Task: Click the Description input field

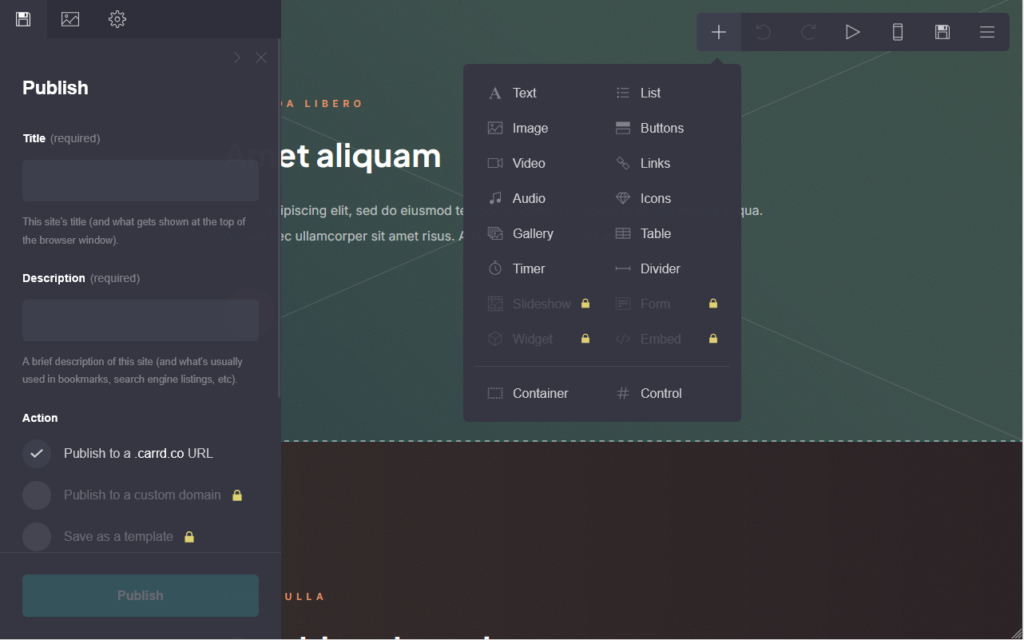Action: (140, 320)
